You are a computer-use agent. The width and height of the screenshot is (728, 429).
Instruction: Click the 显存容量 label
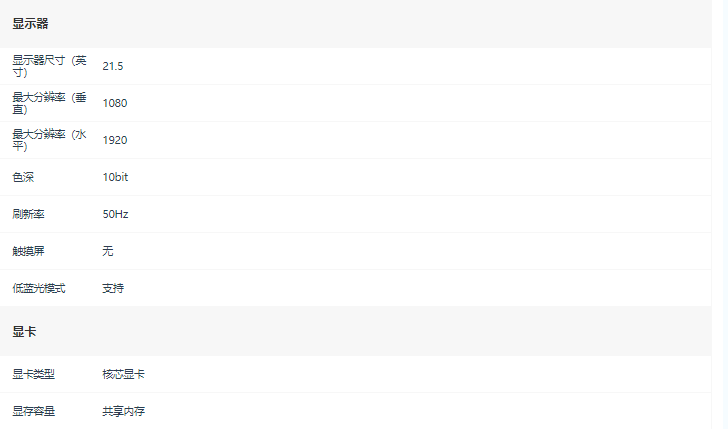[33, 411]
